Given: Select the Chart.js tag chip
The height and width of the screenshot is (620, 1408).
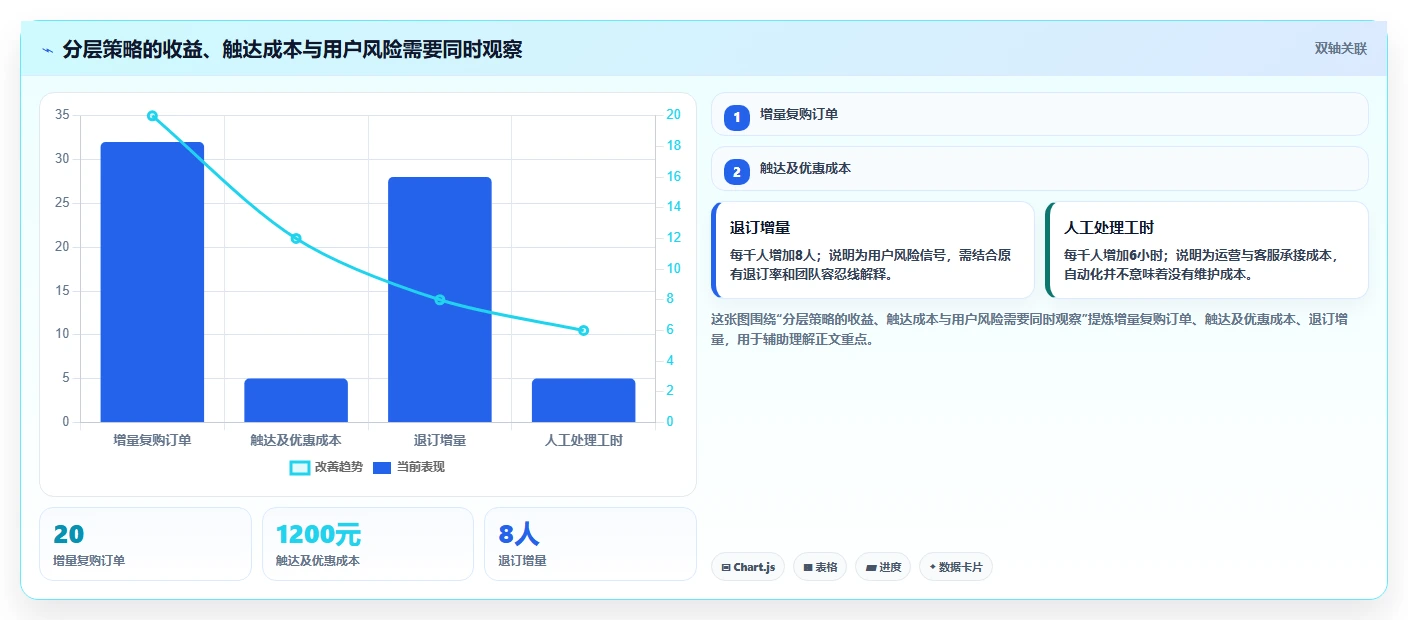Looking at the screenshot, I should click(x=748, y=567).
